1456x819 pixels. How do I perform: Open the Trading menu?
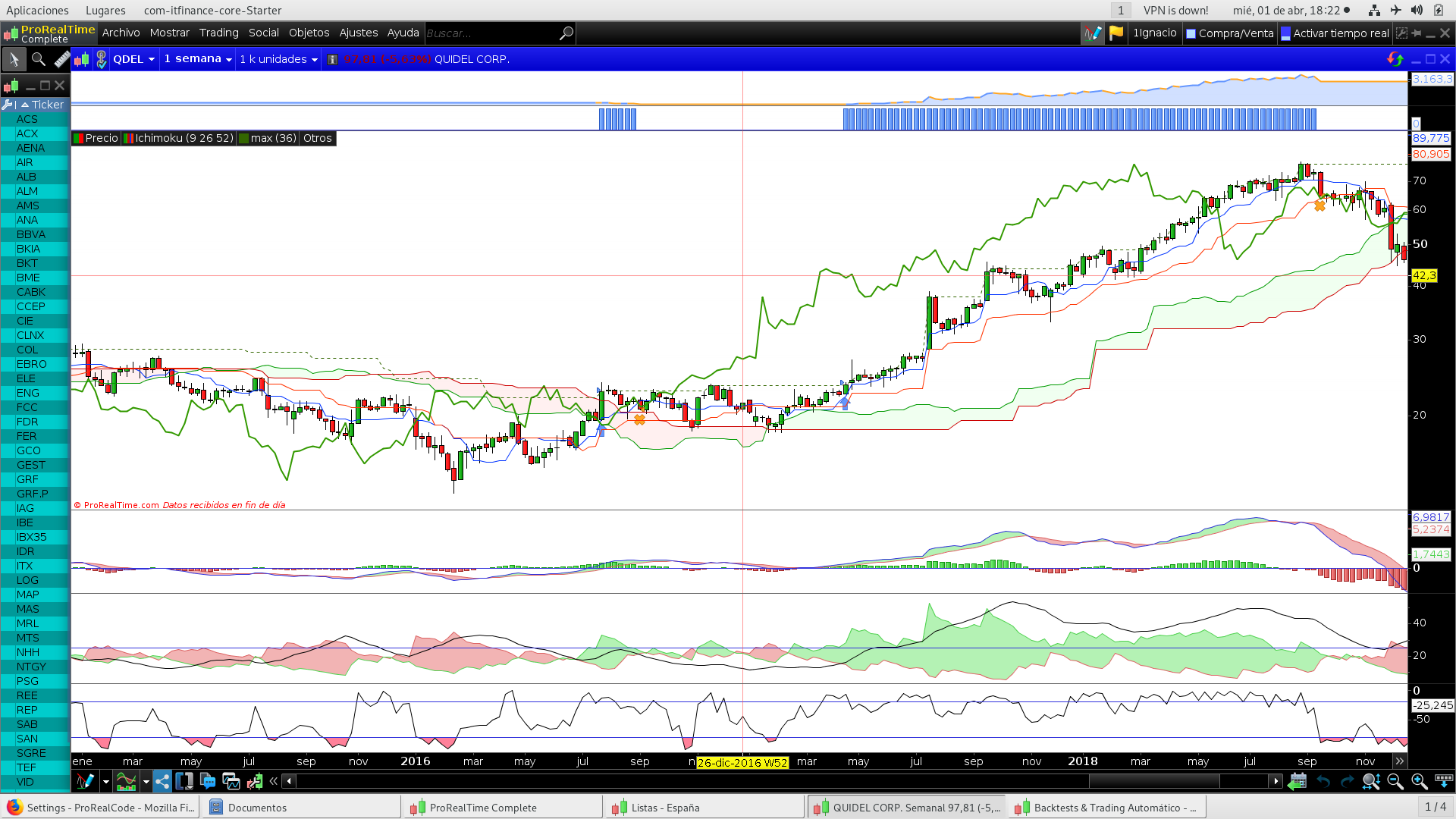[218, 33]
